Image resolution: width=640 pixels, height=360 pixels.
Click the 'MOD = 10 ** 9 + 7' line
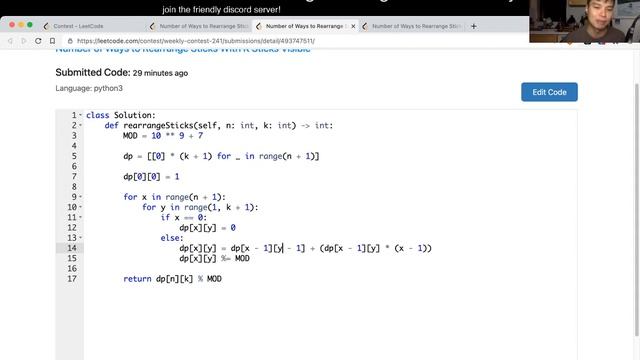(x=163, y=136)
